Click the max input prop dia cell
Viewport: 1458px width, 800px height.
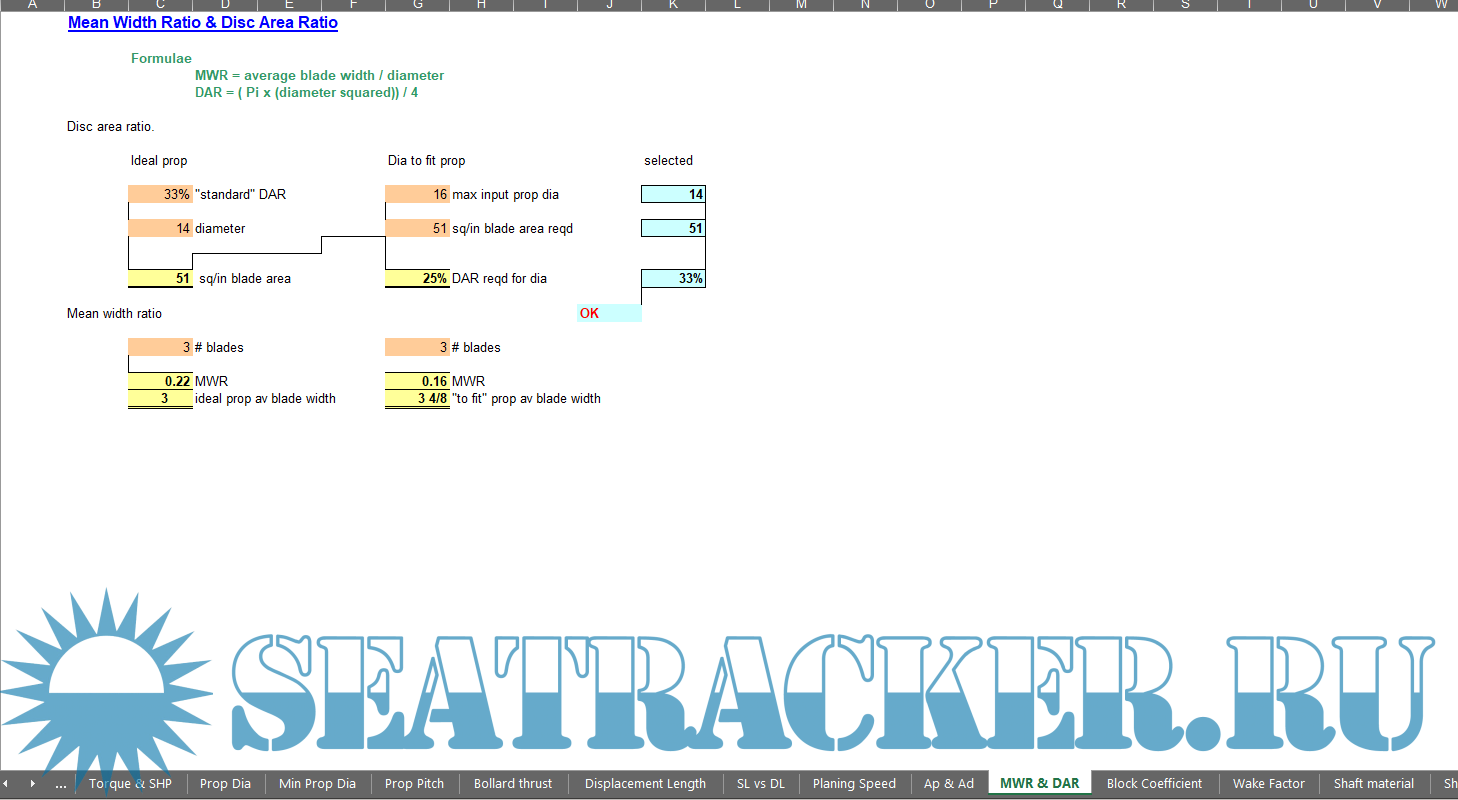[x=417, y=194]
